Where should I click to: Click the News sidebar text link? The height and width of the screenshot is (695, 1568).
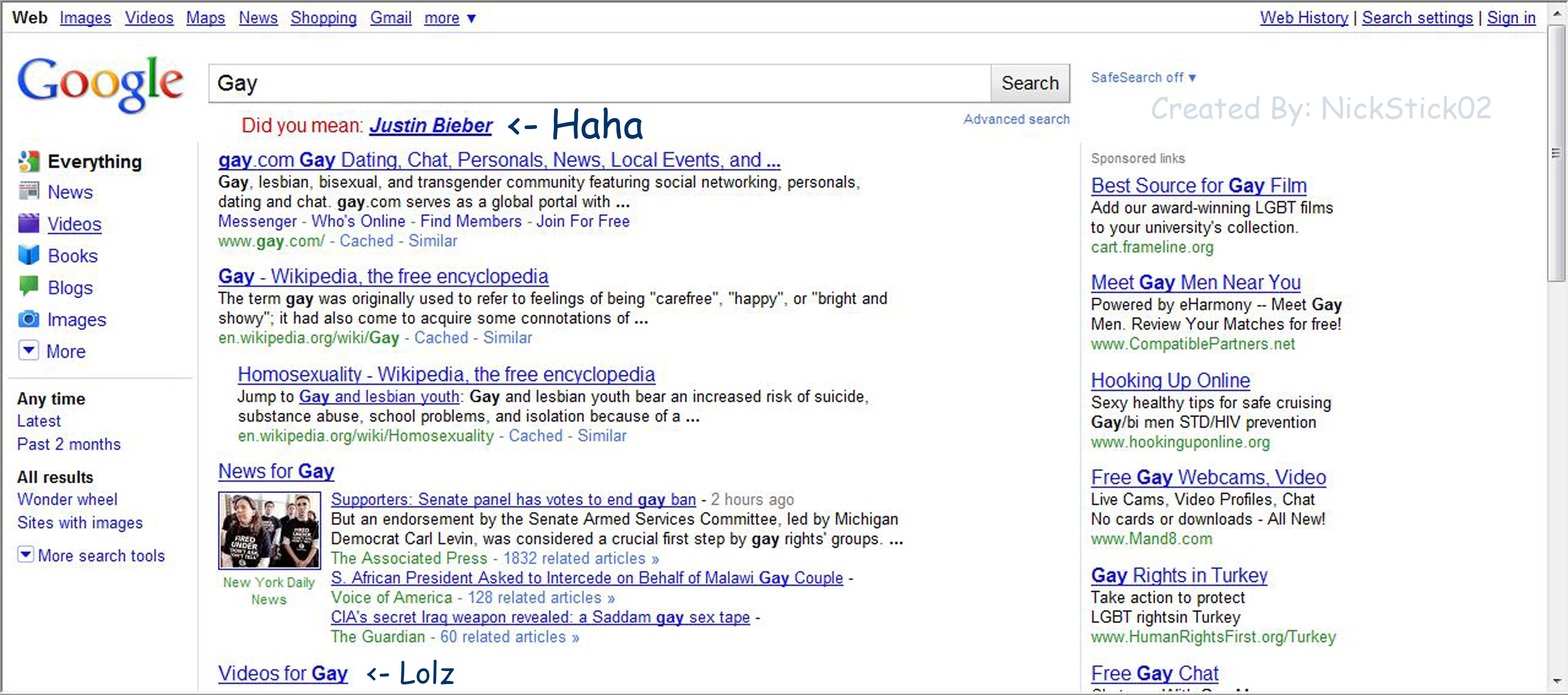(70, 192)
